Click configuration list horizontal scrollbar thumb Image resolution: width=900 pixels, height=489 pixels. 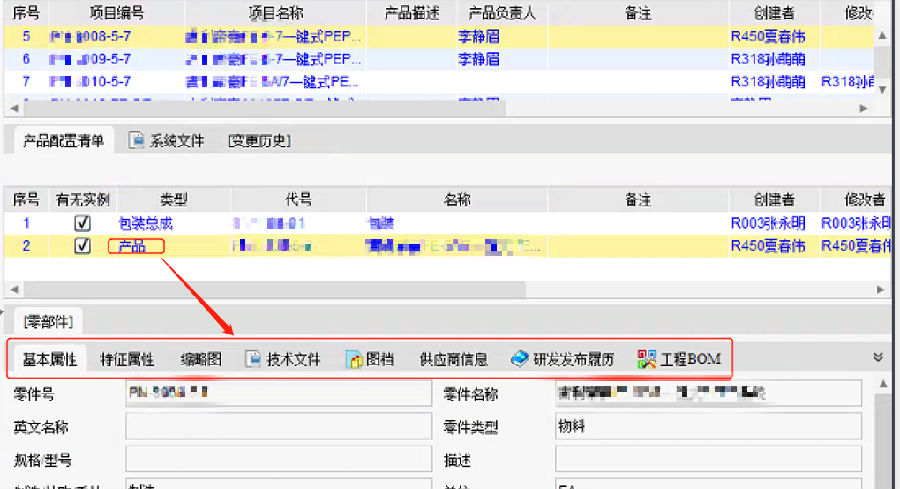coord(274,289)
